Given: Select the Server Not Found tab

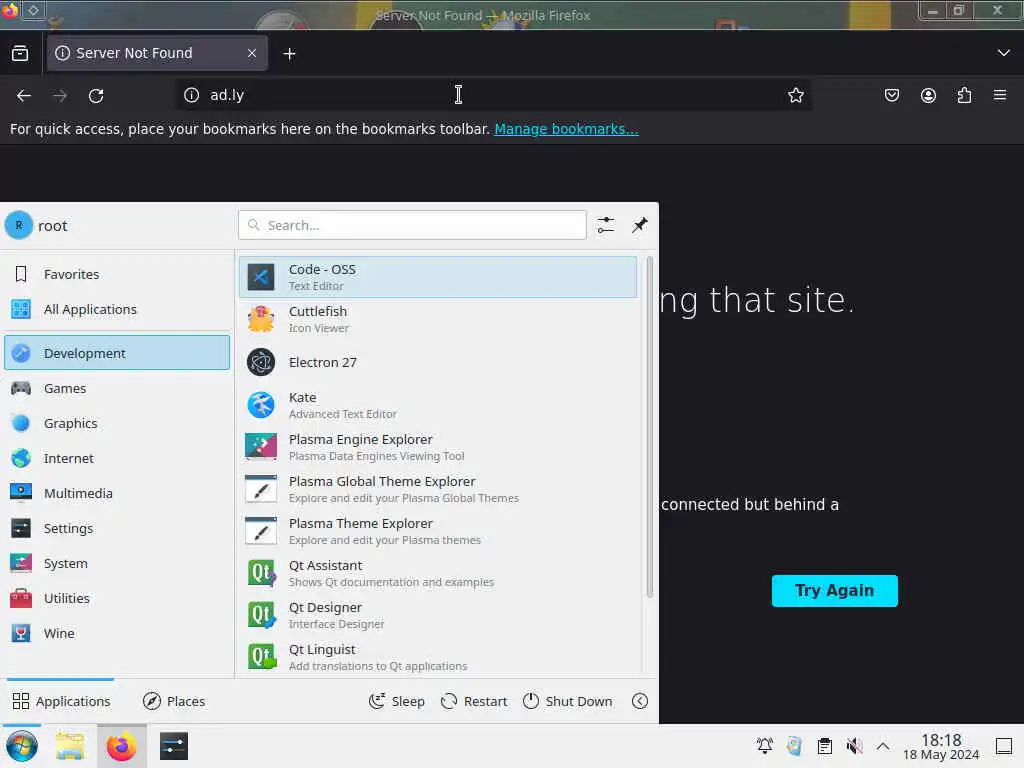Looking at the screenshot, I should pos(157,53).
